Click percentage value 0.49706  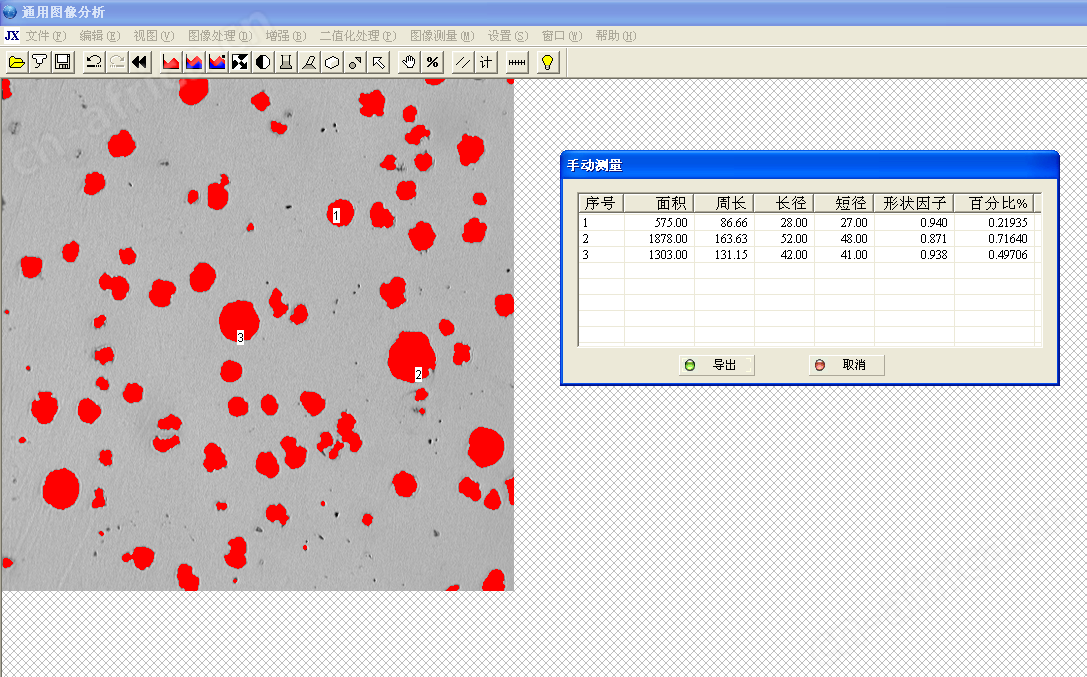[x=1008, y=254]
